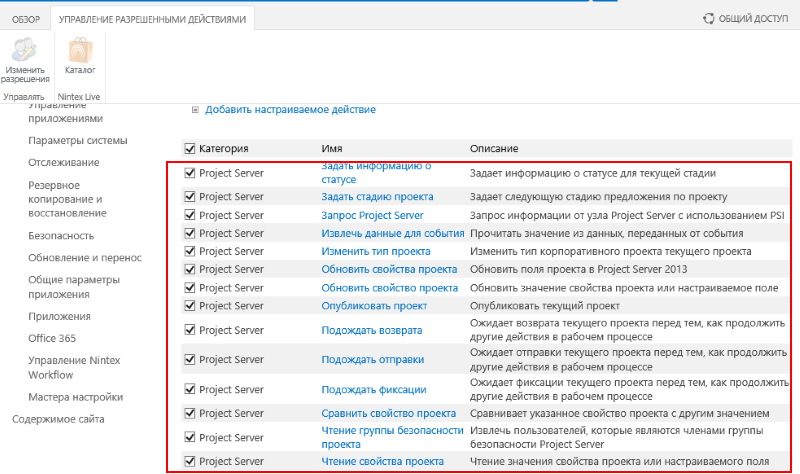Click the Общий доступ share icon
800x474 pixels.
(709, 19)
